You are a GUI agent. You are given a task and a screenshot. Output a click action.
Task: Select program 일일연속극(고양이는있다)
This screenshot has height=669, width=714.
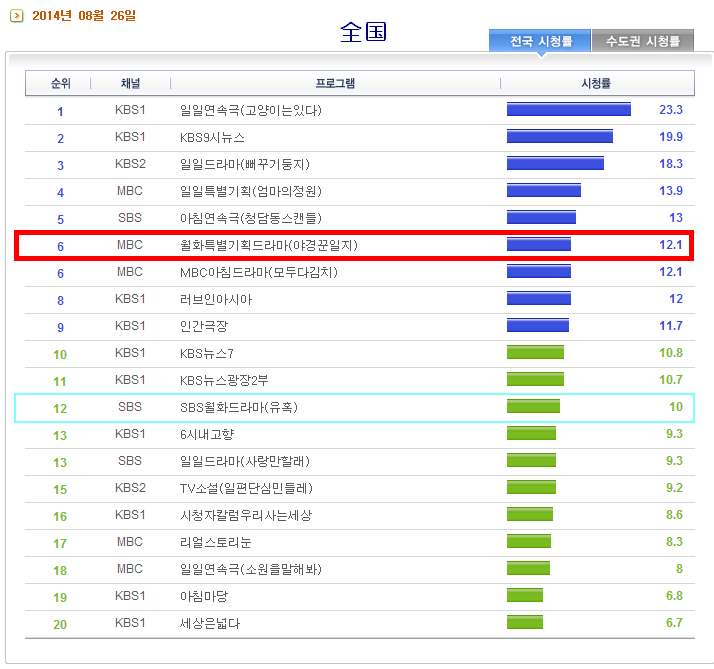click(251, 110)
